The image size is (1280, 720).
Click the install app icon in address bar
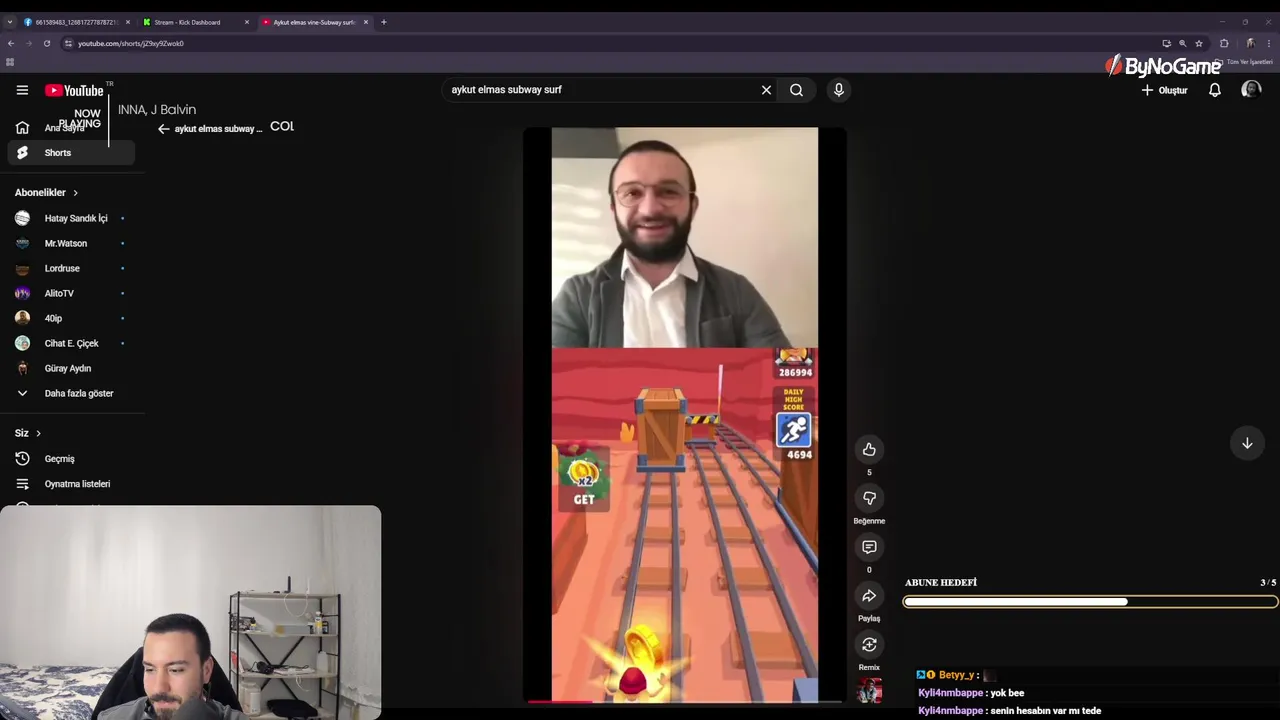1166,43
